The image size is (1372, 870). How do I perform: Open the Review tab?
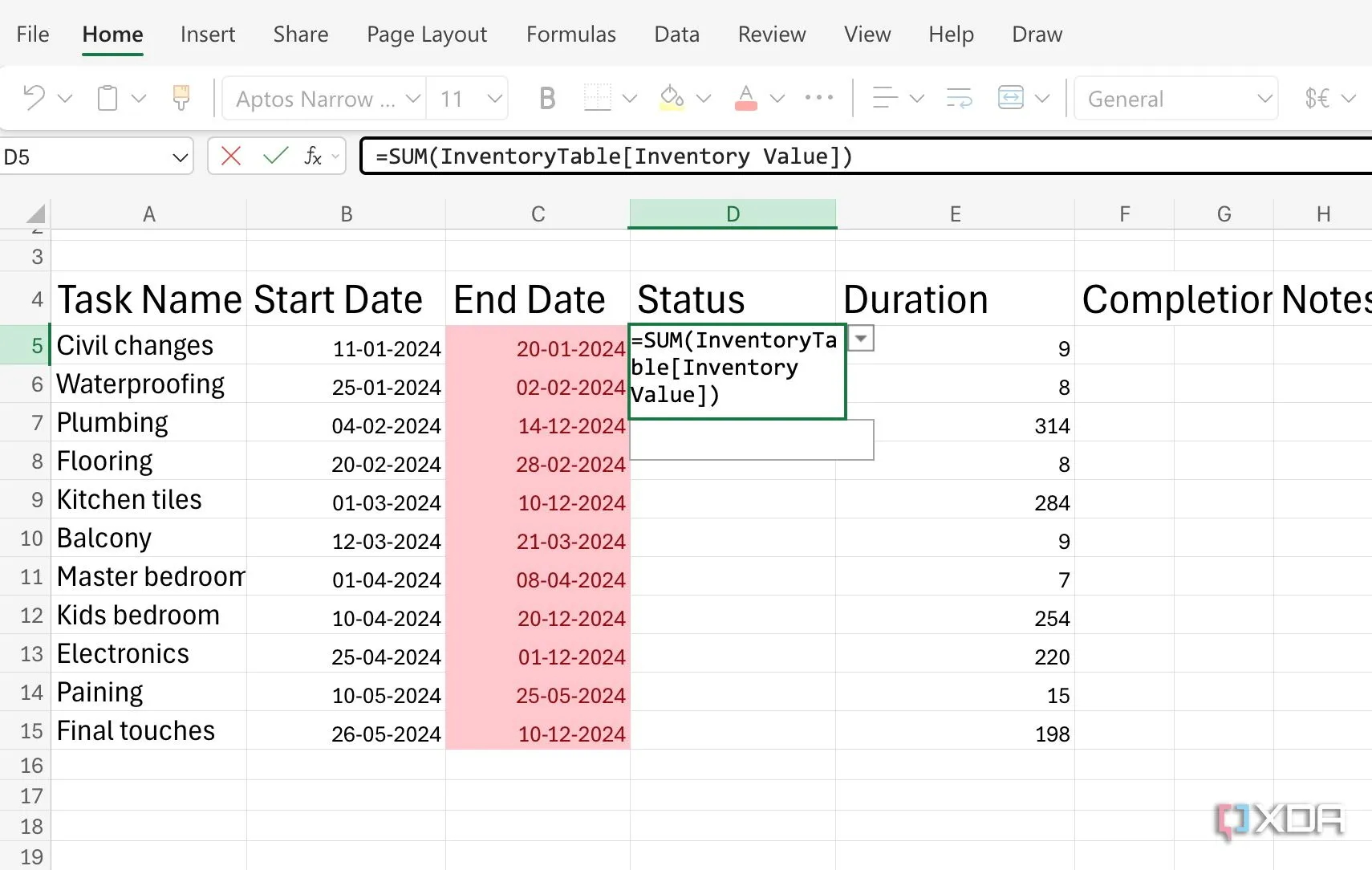(x=772, y=35)
